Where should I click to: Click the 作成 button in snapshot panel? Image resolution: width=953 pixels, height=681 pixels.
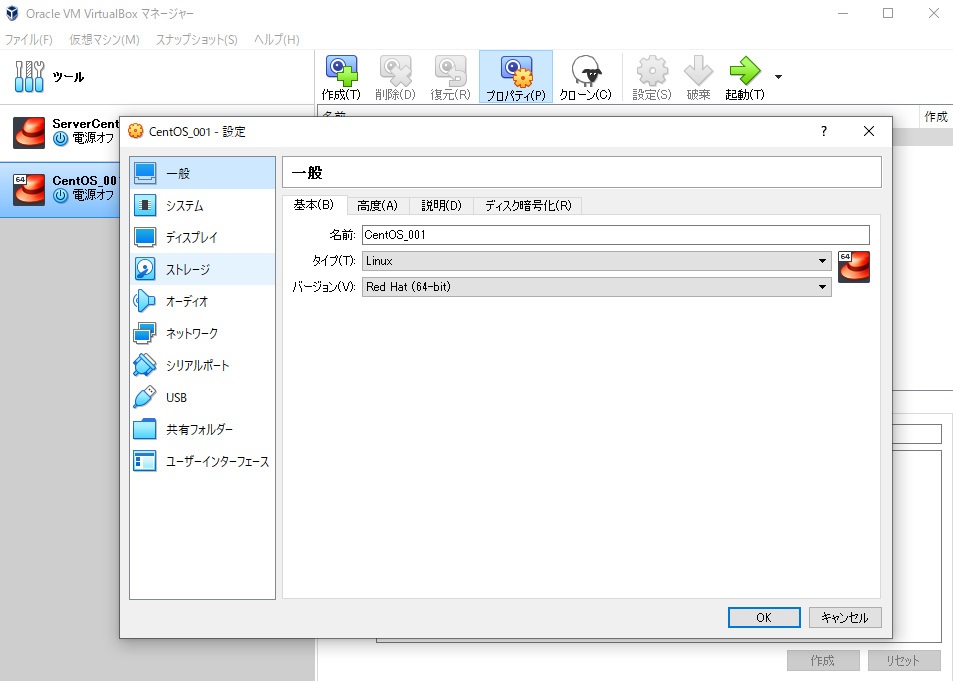(x=823, y=660)
